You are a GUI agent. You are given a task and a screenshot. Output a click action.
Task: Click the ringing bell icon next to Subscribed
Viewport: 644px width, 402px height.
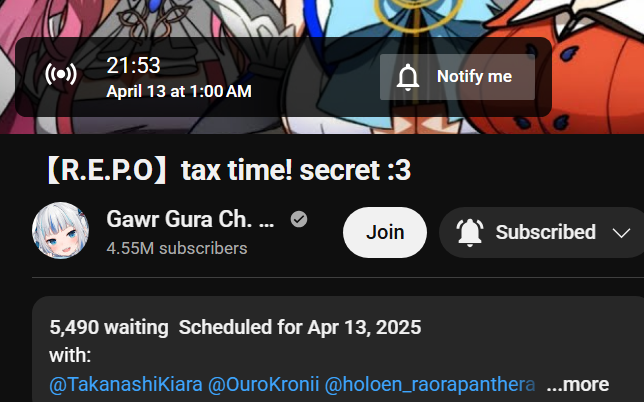[x=470, y=232]
